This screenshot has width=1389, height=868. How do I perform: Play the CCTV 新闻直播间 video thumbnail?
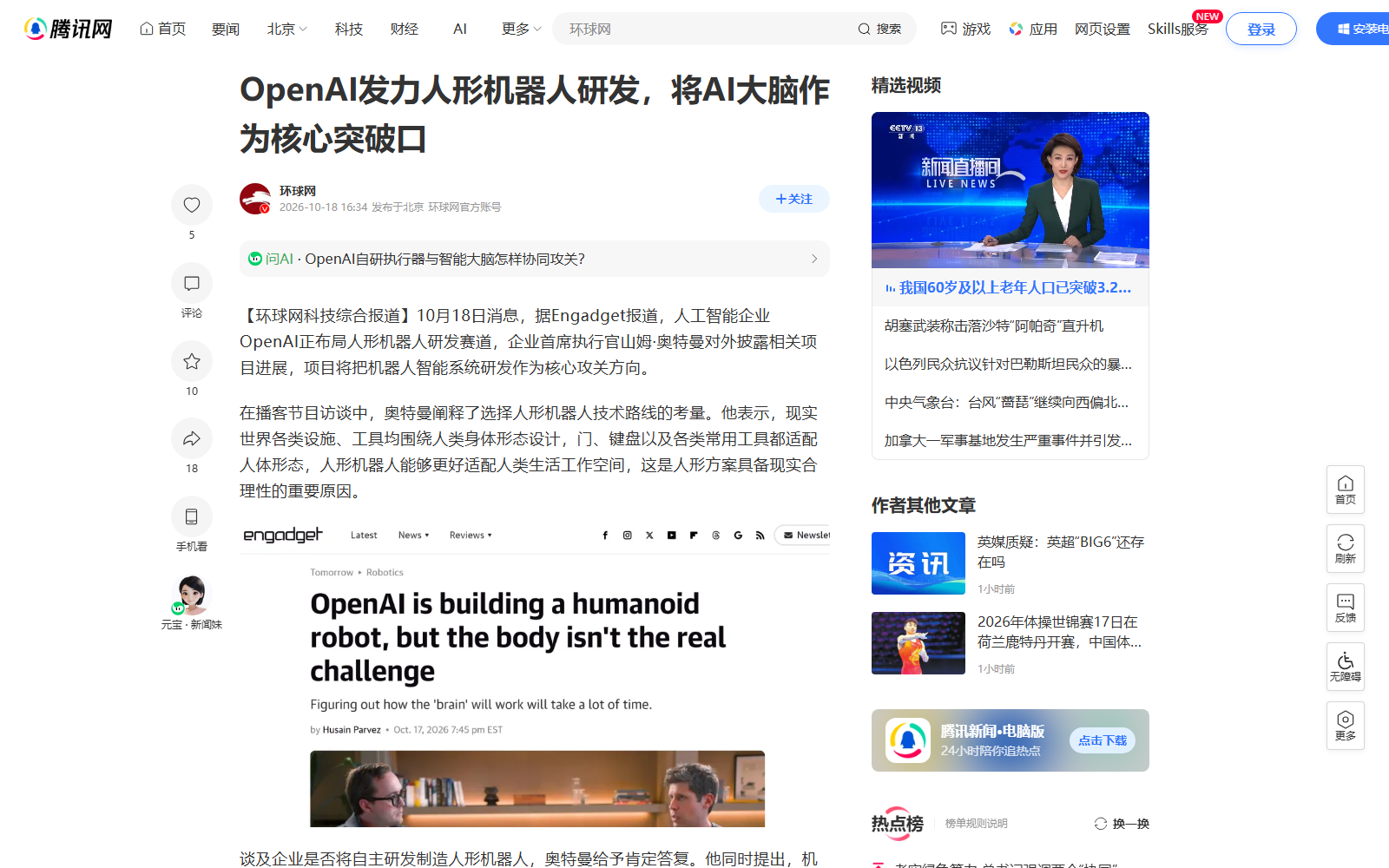(1010, 190)
